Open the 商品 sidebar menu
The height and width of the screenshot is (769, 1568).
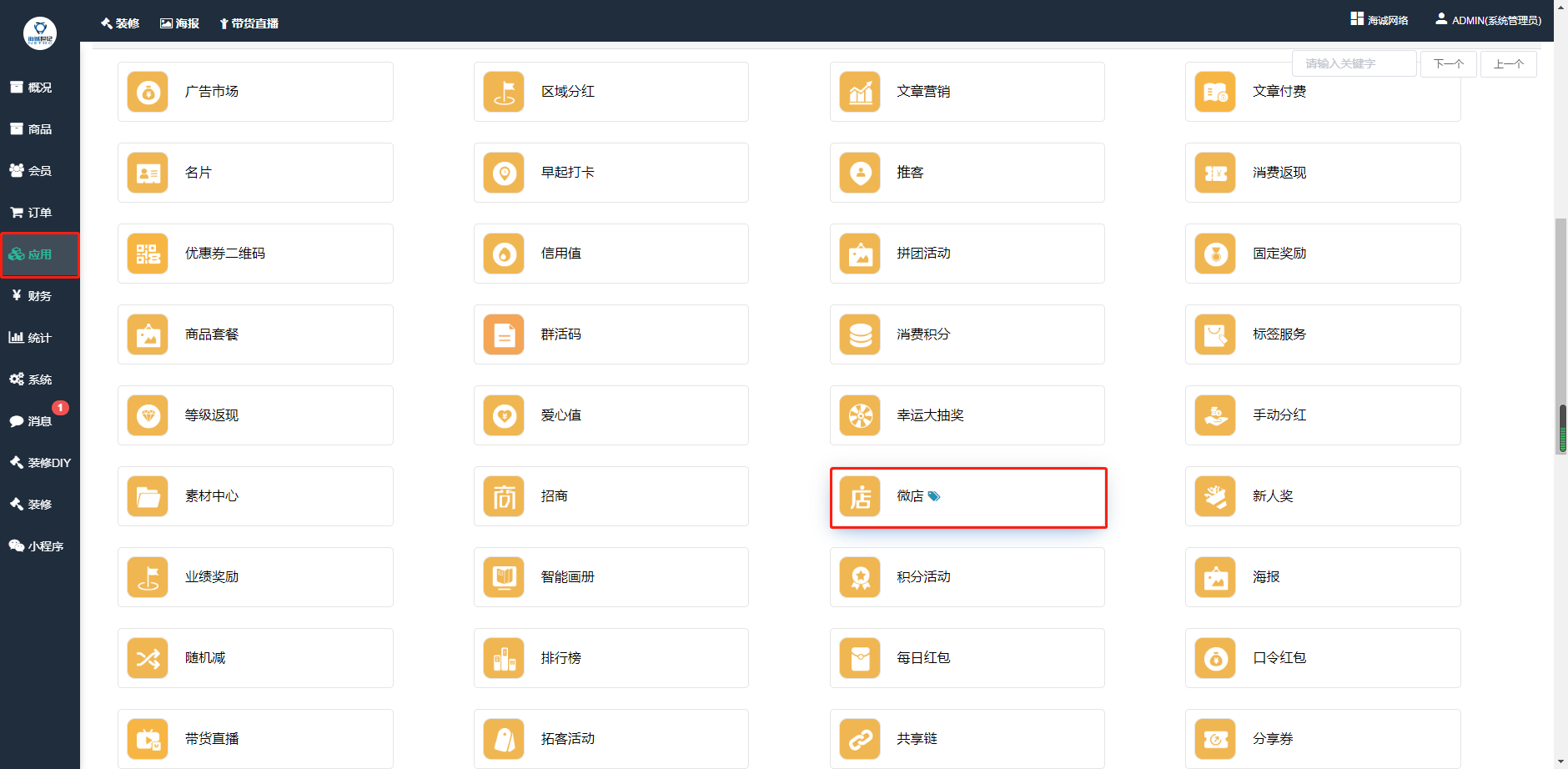click(40, 129)
